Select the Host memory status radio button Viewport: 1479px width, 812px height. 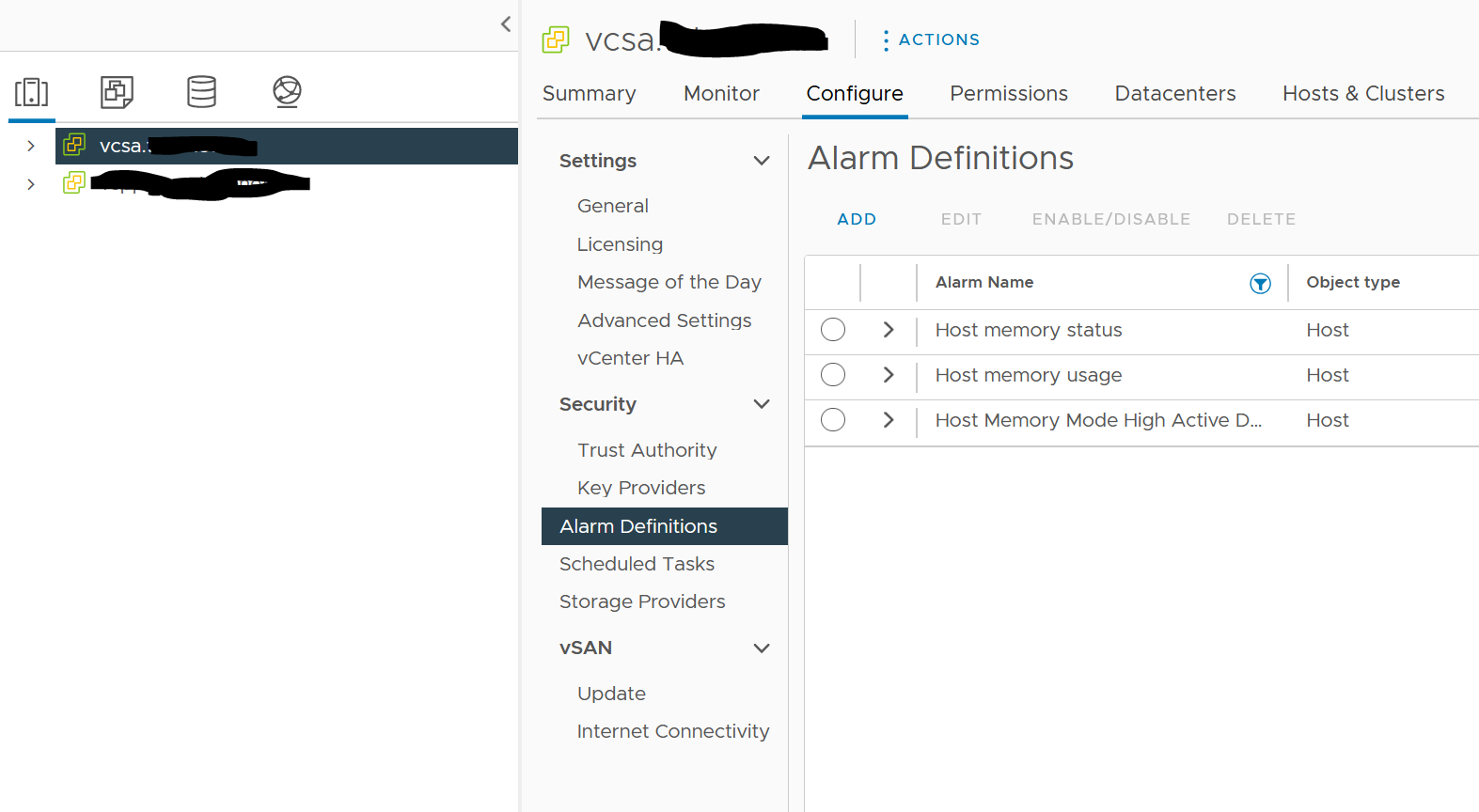(833, 330)
